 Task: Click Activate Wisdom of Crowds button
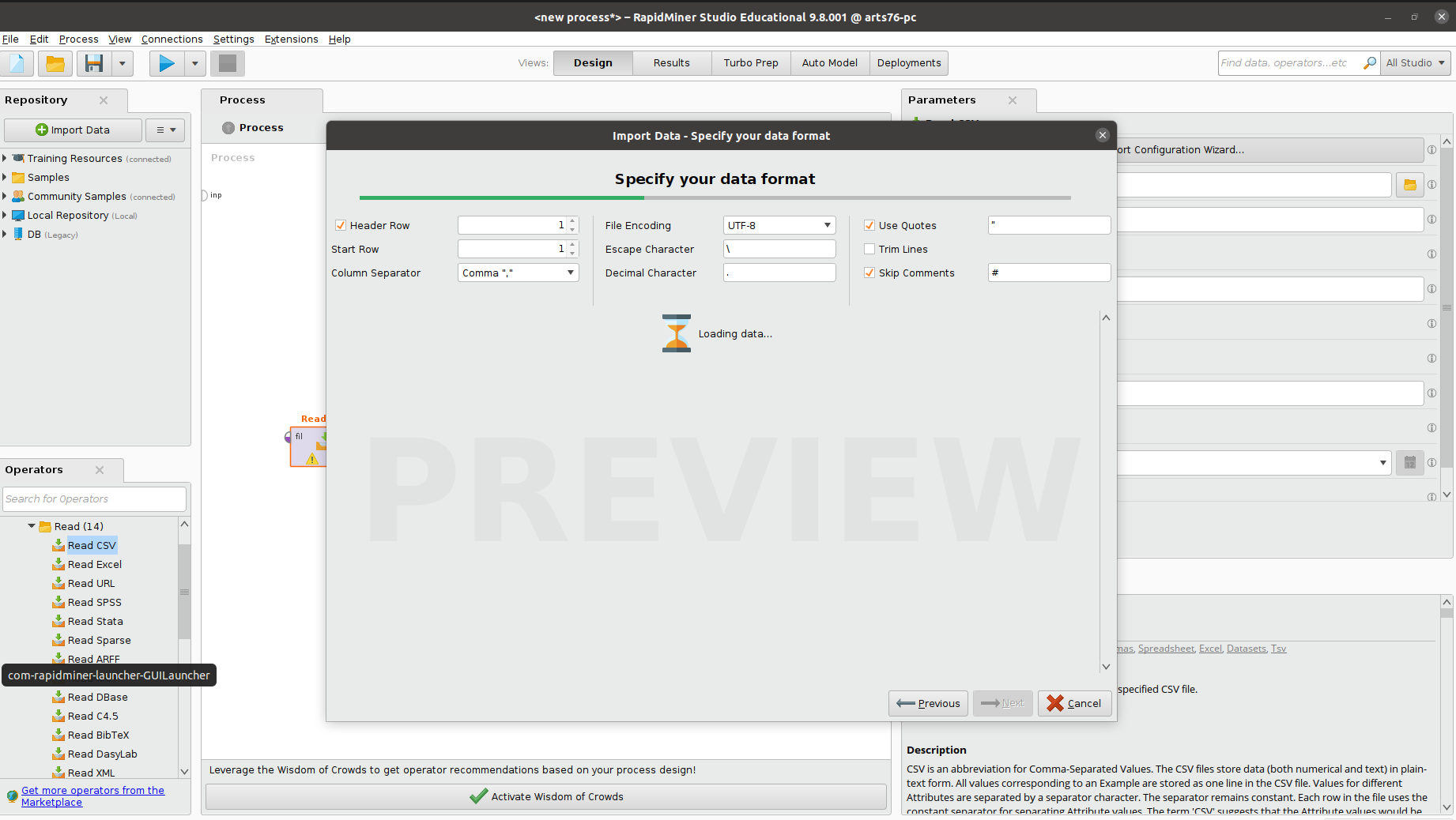545,796
